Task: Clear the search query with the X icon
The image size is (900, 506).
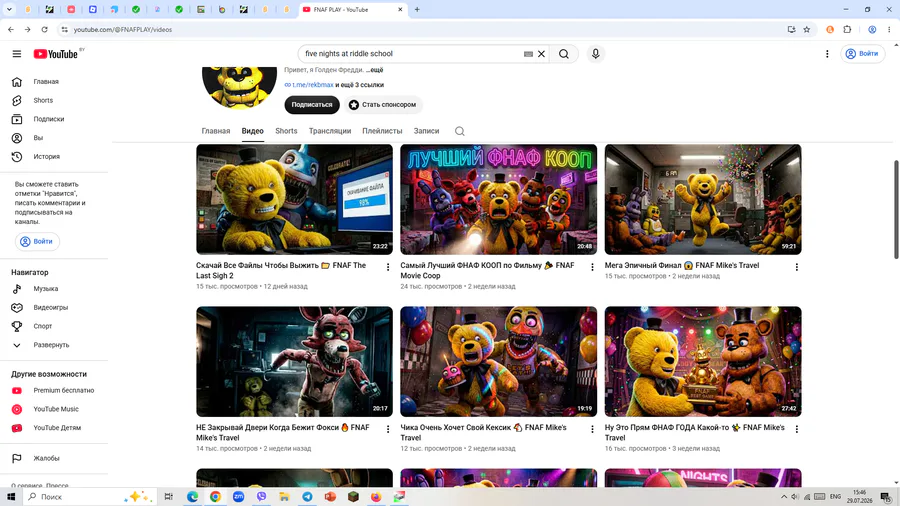Action: point(541,54)
